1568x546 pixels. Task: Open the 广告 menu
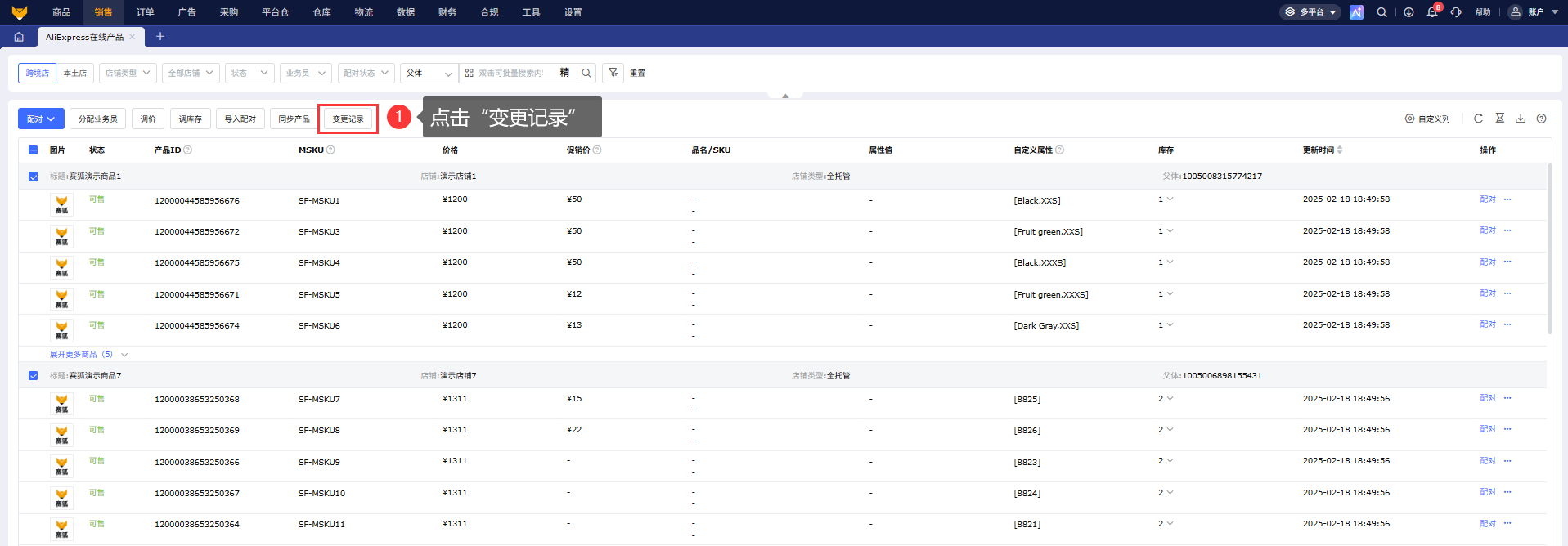[x=186, y=12]
